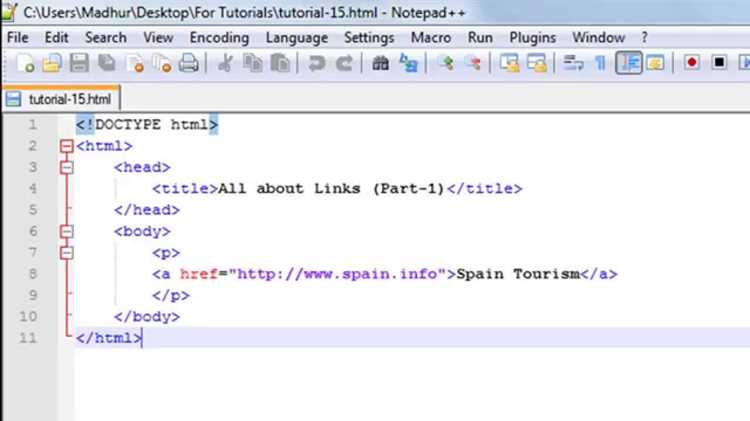Viewport: 750px width, 421px height.
Task: Open the Plugins menu
Action: click(x=532, y=38)
